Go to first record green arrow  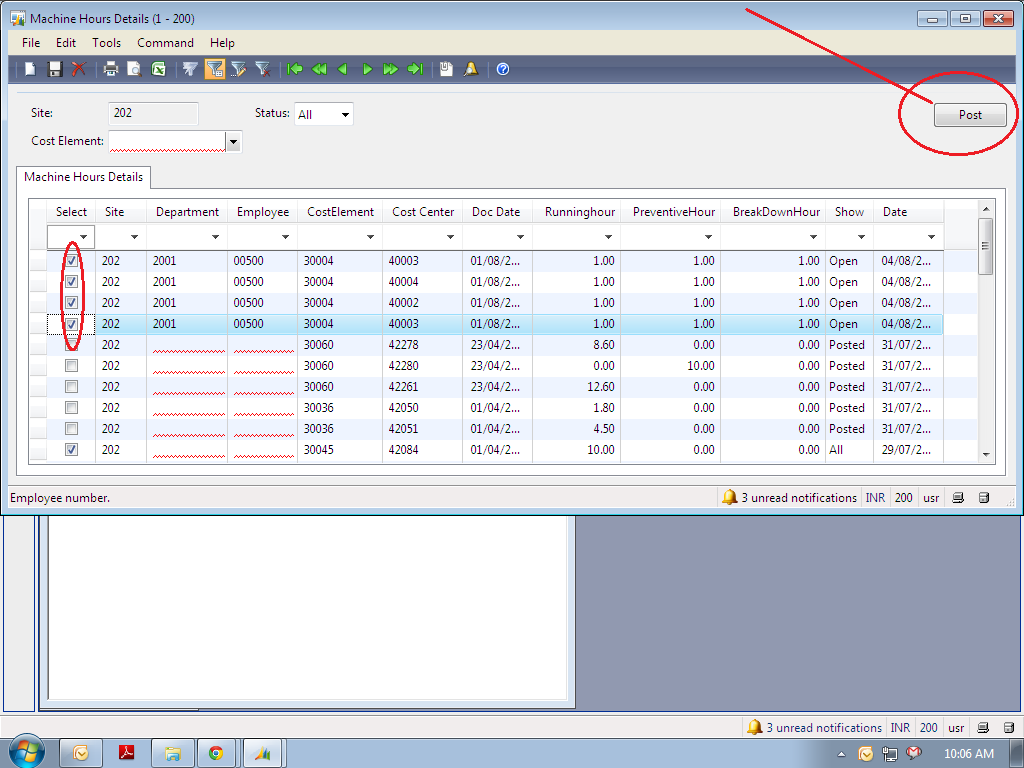coord(295,69)
